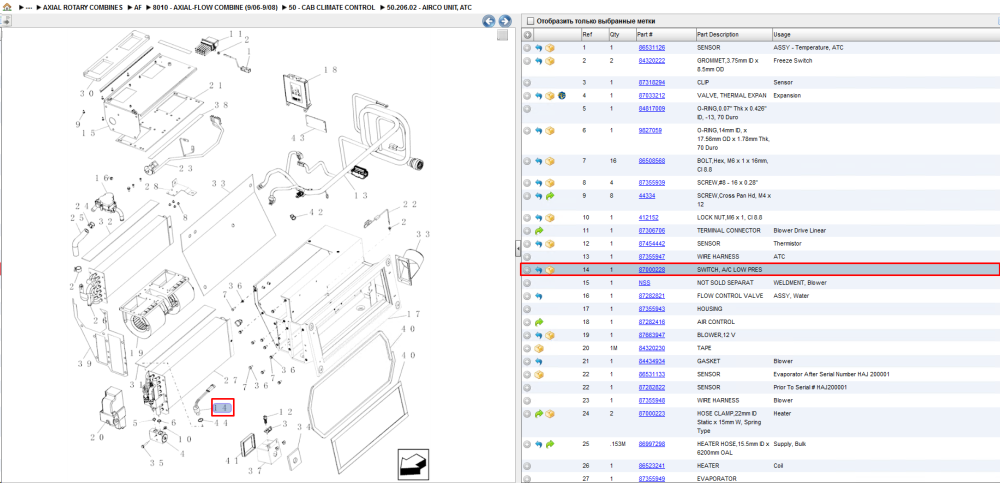Open 8010 - AXIAL-FLOW COMBINE breadcrumb
Viewport: 1000px width, 483px height.
(216, 7)
